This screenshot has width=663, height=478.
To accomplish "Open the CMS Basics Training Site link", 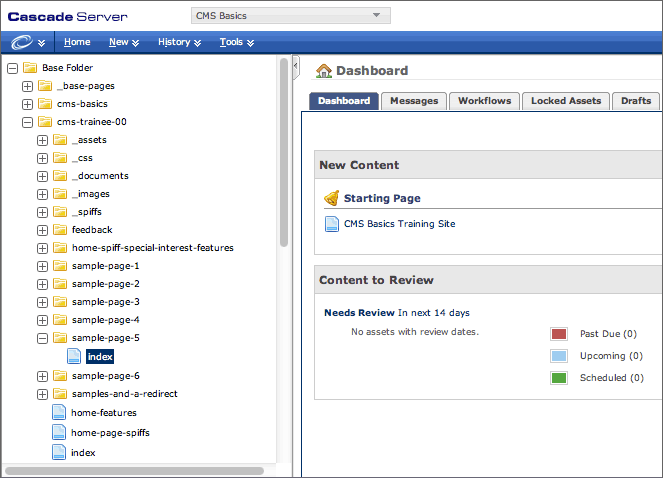I will 399,224.
